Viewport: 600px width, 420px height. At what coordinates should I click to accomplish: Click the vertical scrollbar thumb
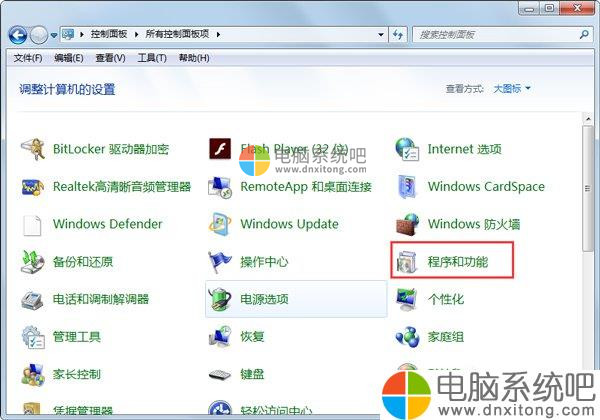point(588,188)
